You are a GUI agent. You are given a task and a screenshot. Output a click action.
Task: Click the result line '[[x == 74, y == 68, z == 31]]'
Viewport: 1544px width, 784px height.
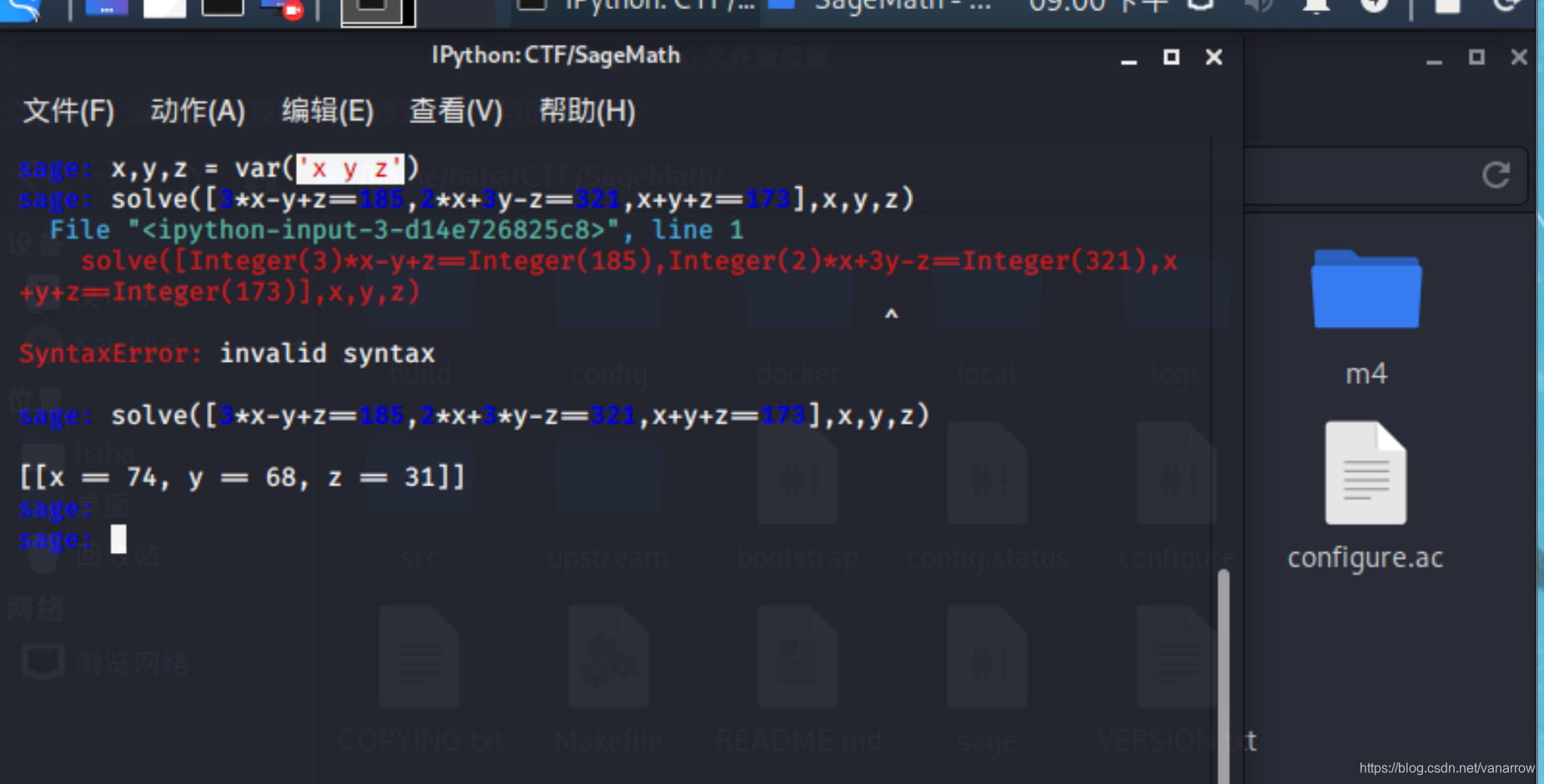pos(242,477)
